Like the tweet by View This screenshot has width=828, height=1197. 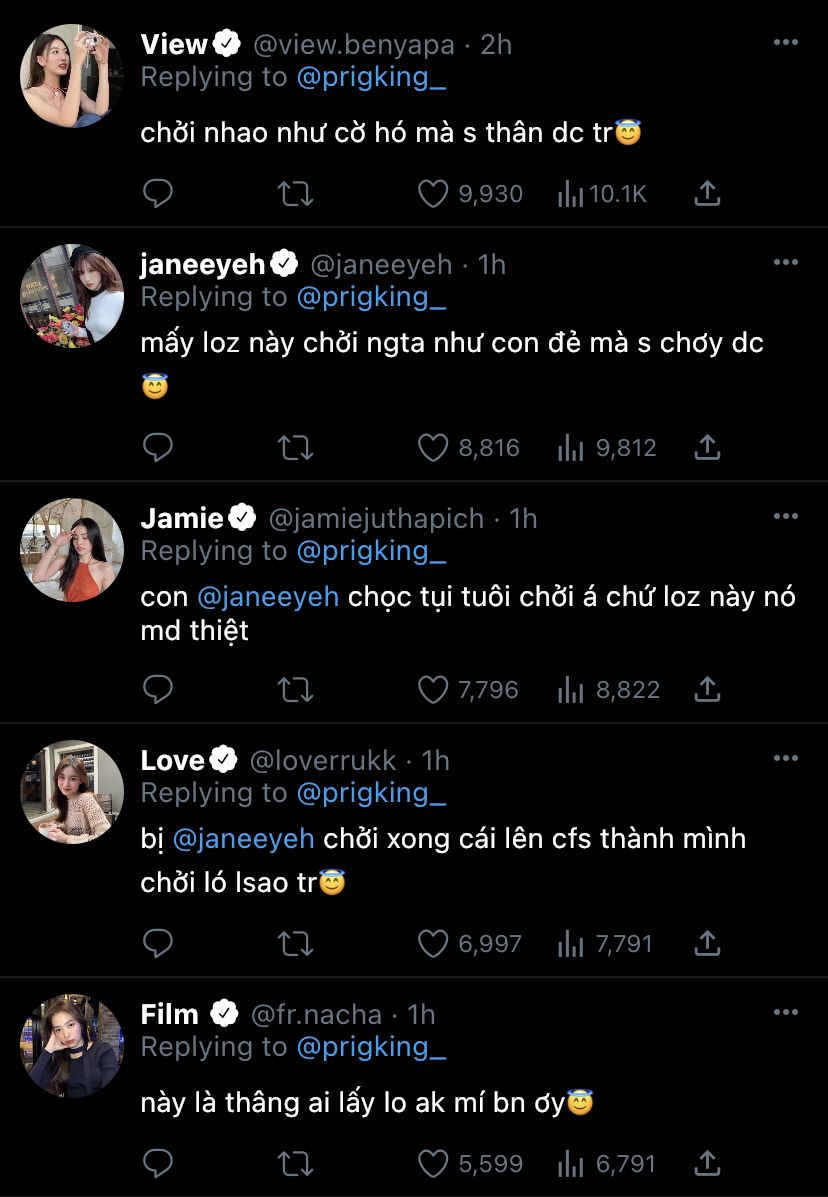tap(432, 194)
